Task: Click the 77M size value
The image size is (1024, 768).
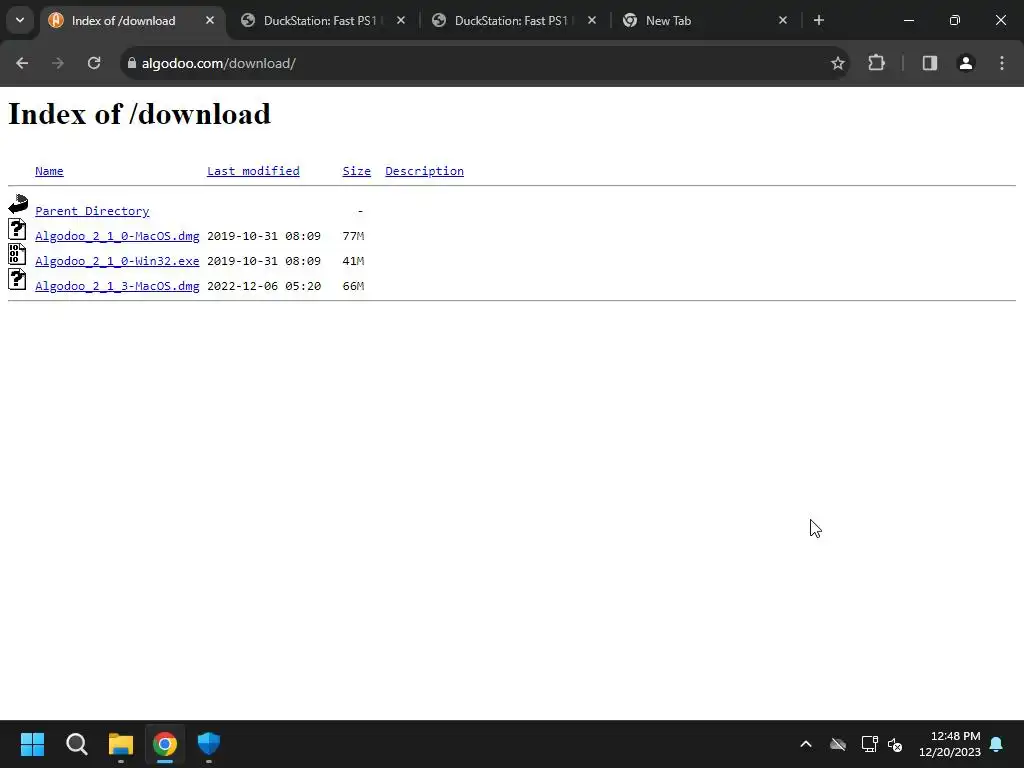Action: click(x=353, y=236)
